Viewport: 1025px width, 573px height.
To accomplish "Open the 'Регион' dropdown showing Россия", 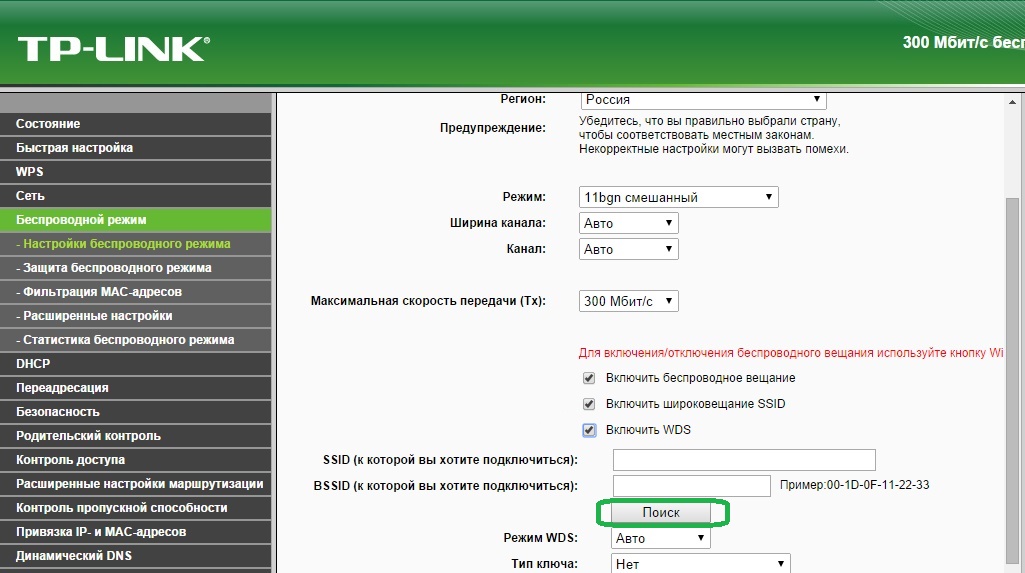I will tap(703, 99).
